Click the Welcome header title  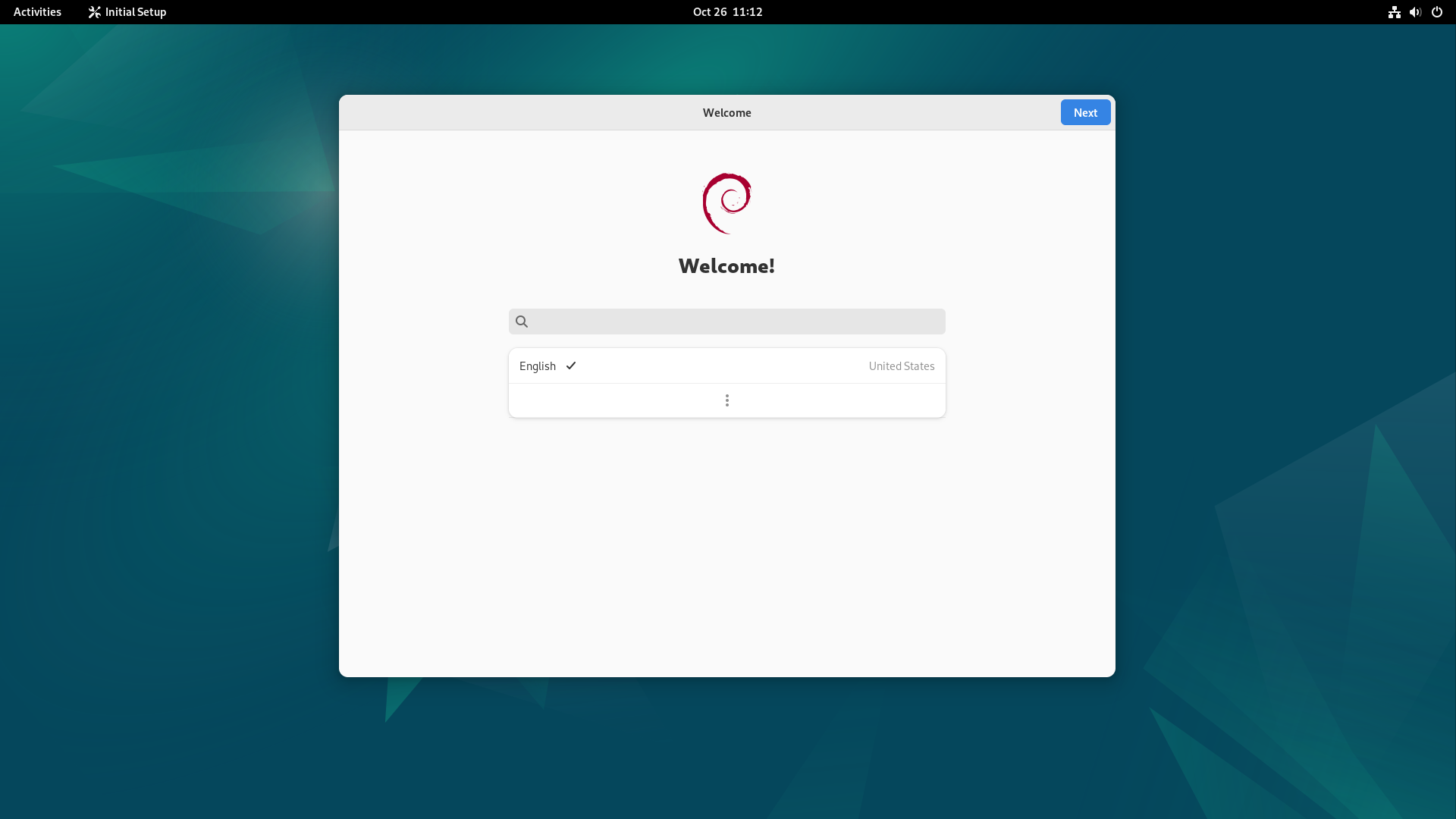[x=726, y=112]
